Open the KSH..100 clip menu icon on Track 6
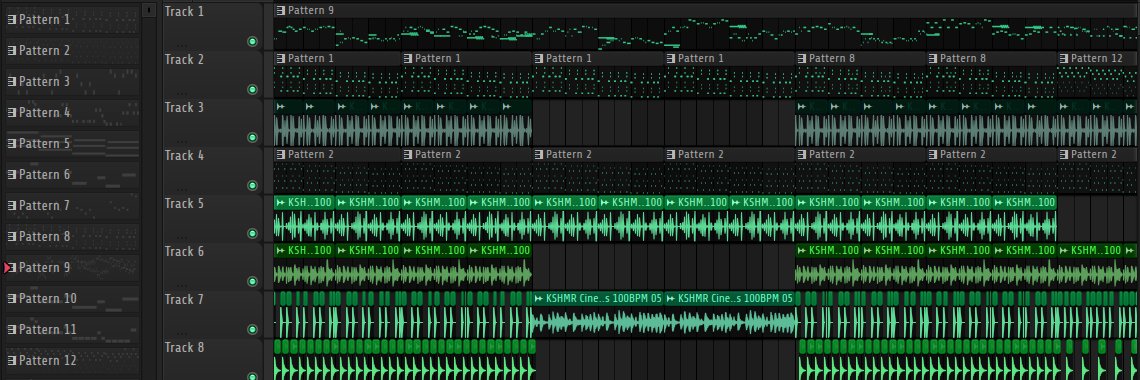The height and width of the screenshot is (380, 1140). (281, 250)
